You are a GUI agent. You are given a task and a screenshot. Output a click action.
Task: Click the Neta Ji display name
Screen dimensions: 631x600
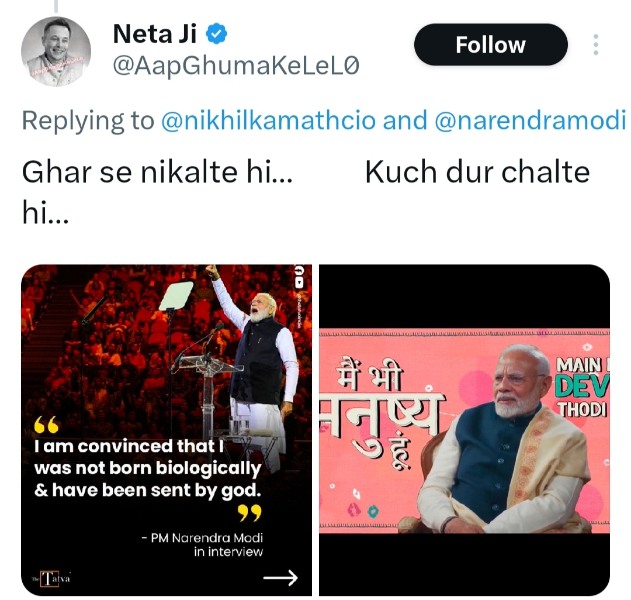click(155, 33)
